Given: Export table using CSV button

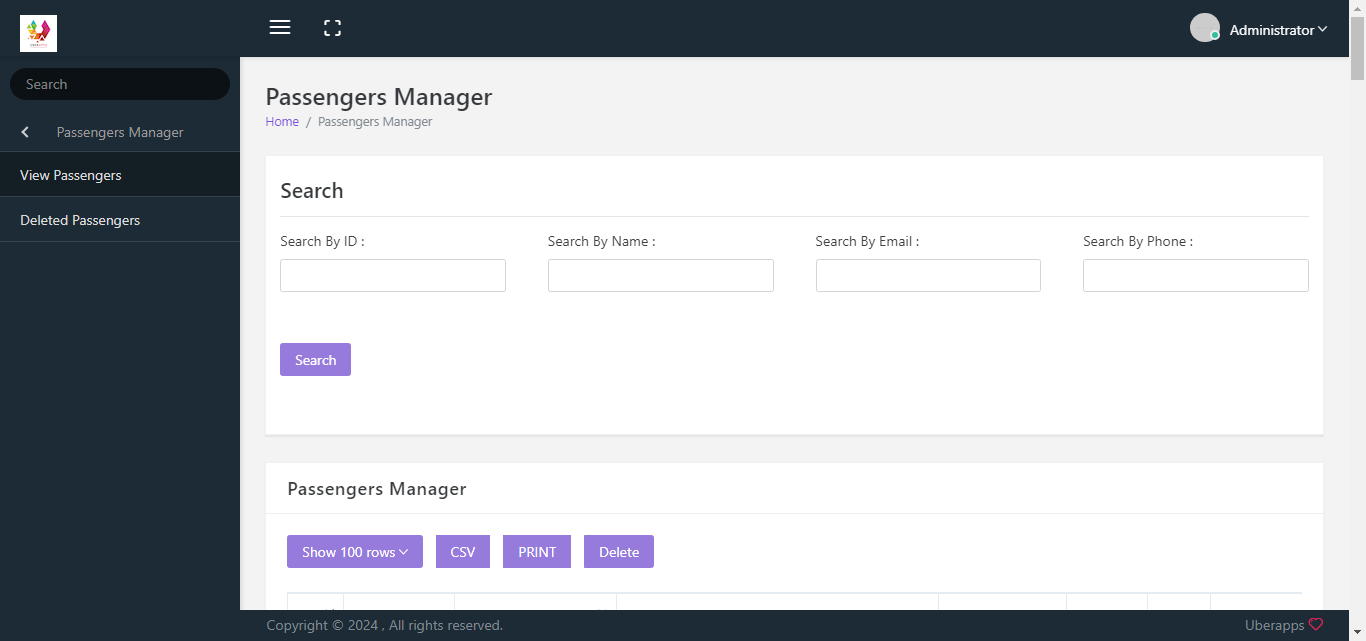Looking at the screenshot, I should pyautogui.click(x=463, y=552).
